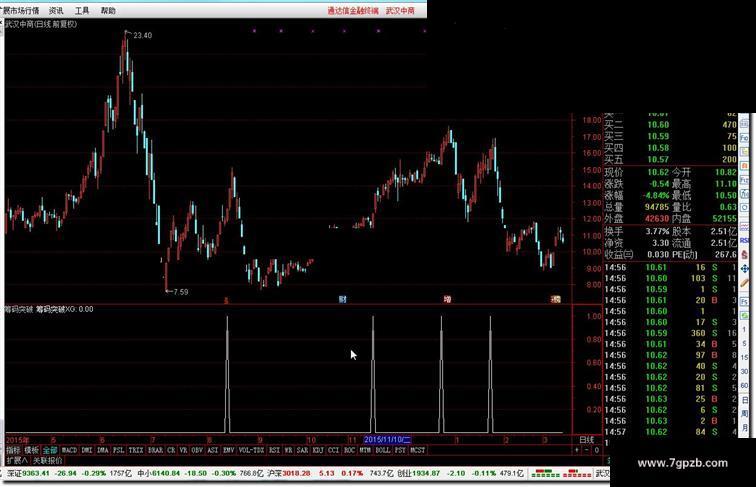Click the minus zoom button beside 日线
Viewport: 756px width, 487px height.
586,450
